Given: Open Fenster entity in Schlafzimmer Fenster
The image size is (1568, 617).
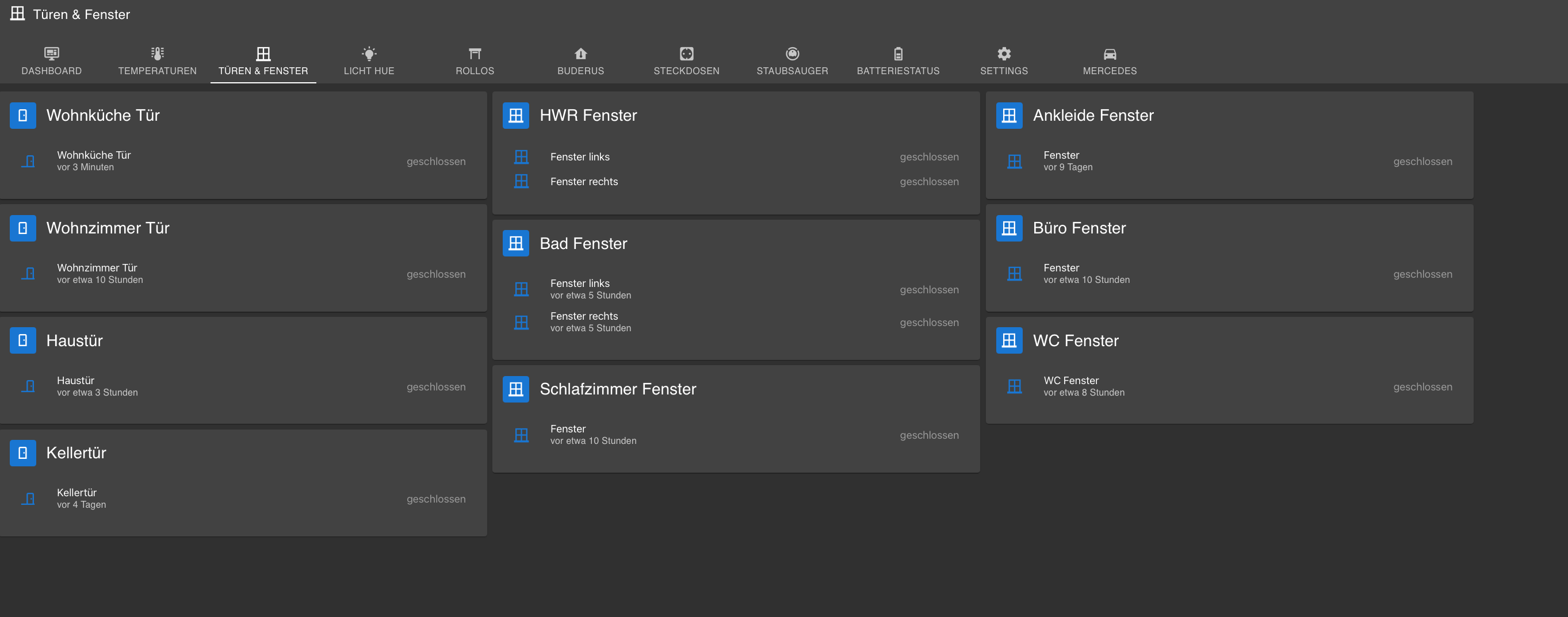Looking at the screenshot, I should [736, 435].
